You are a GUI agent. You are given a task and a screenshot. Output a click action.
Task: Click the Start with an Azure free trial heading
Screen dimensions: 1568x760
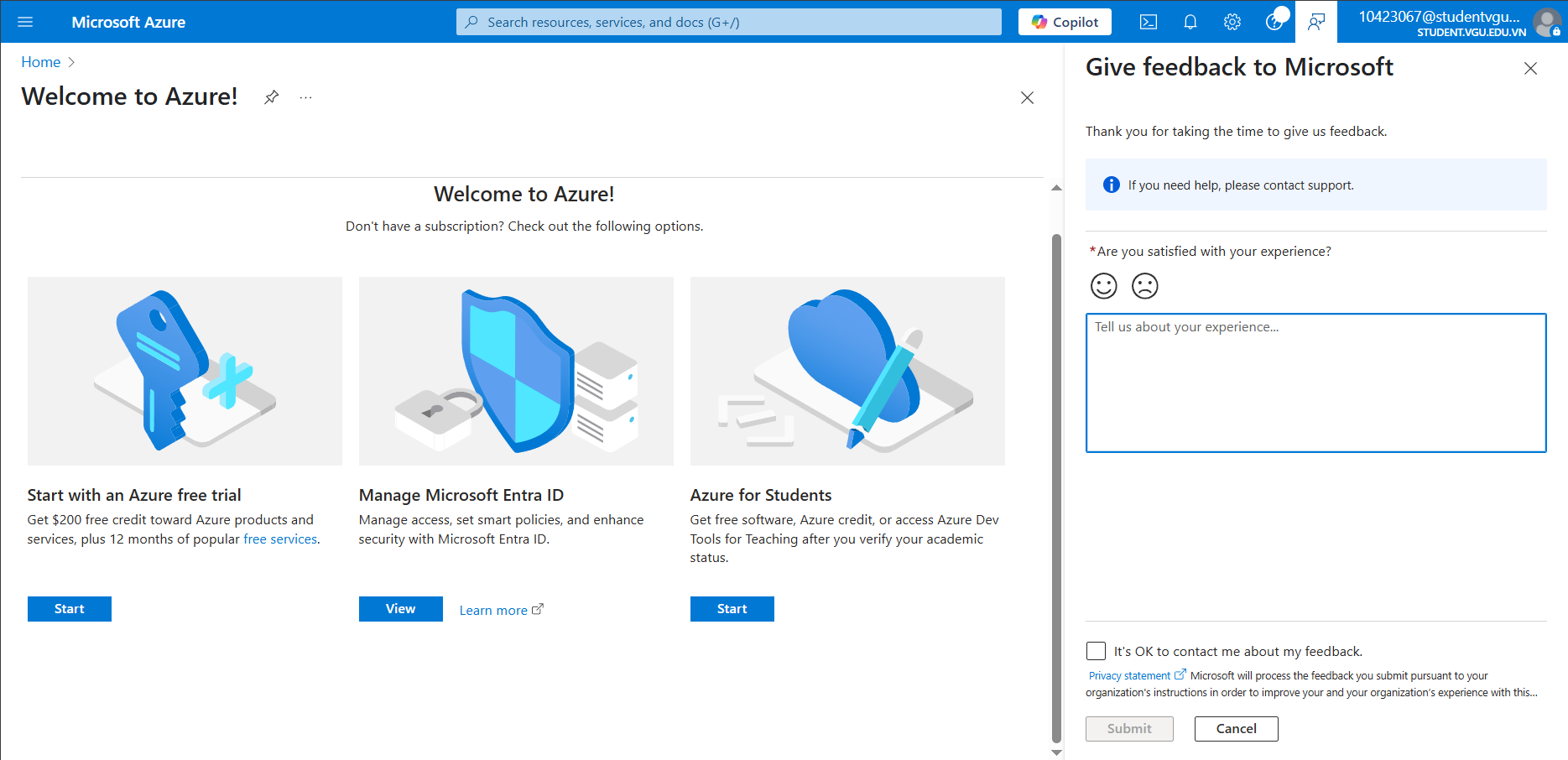tap(134, 495)
